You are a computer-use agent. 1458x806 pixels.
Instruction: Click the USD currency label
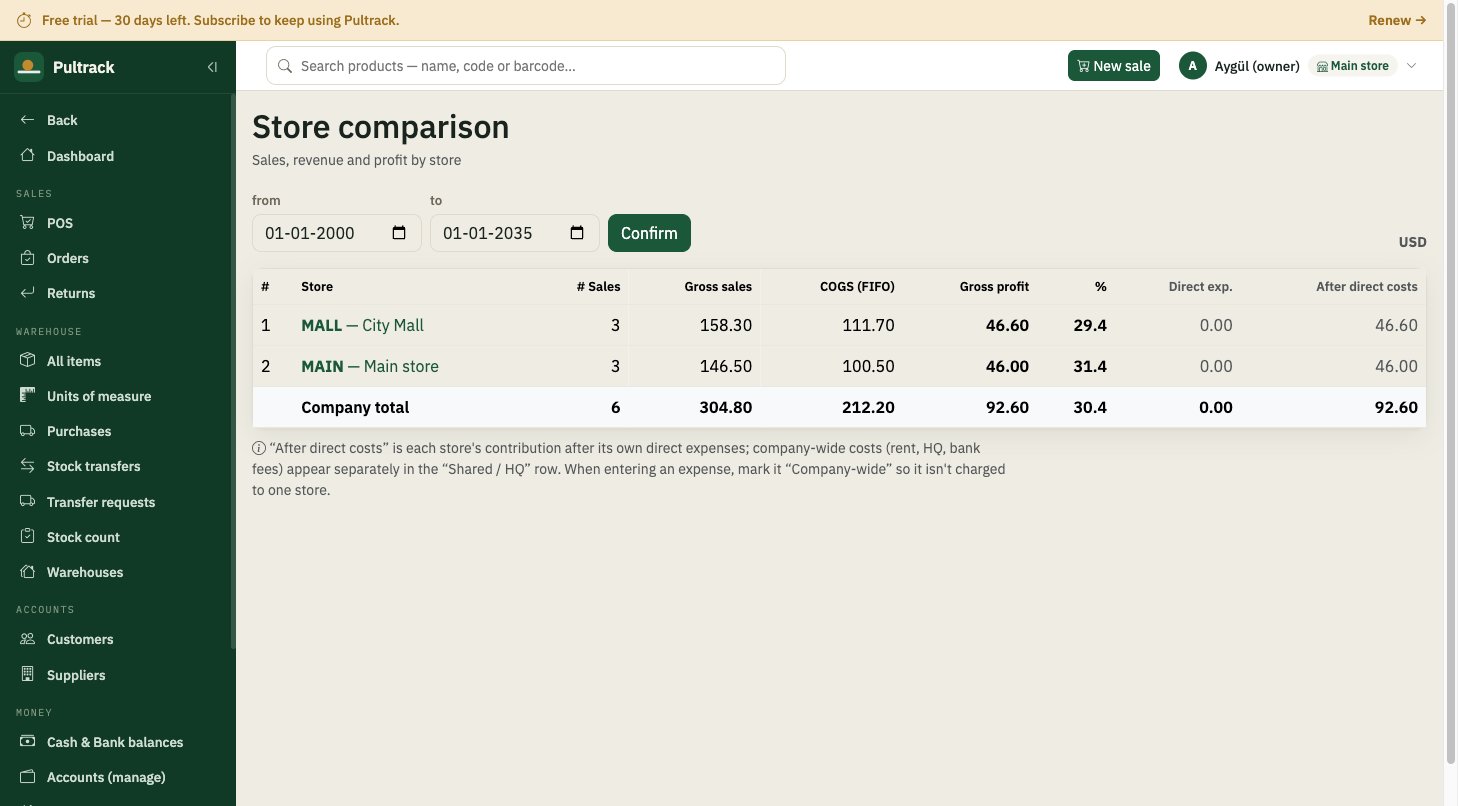point(1412,242)
